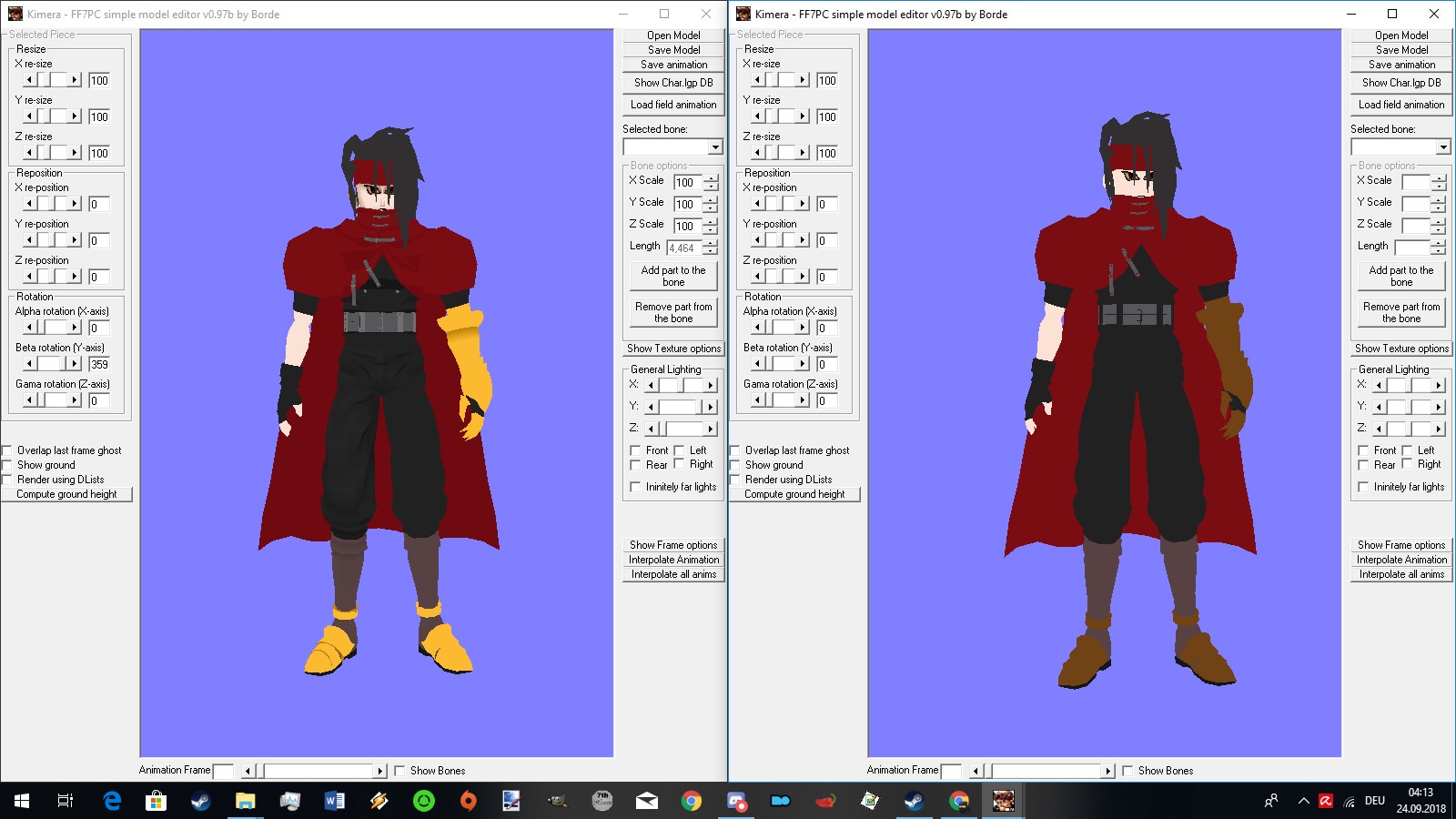Screen dimensions: 1456x819
Task: Open the system tray hidden icons chevron
Action: 1303,801
